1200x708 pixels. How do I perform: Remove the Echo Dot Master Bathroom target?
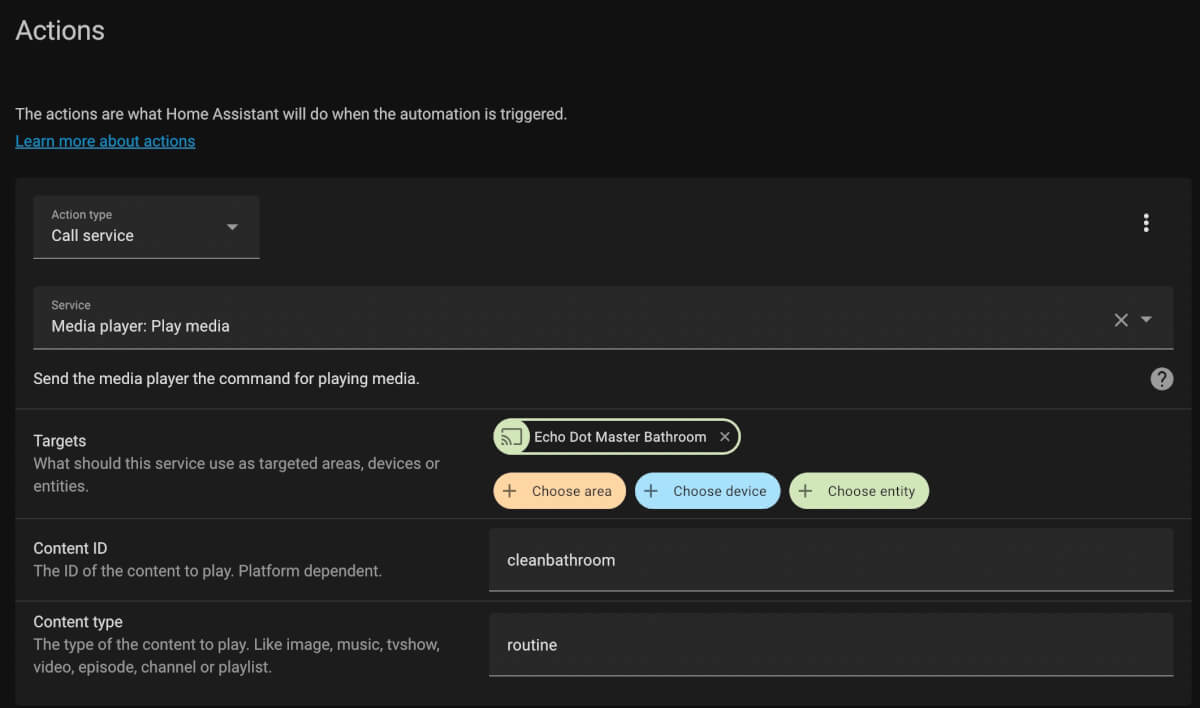point(724,436)
